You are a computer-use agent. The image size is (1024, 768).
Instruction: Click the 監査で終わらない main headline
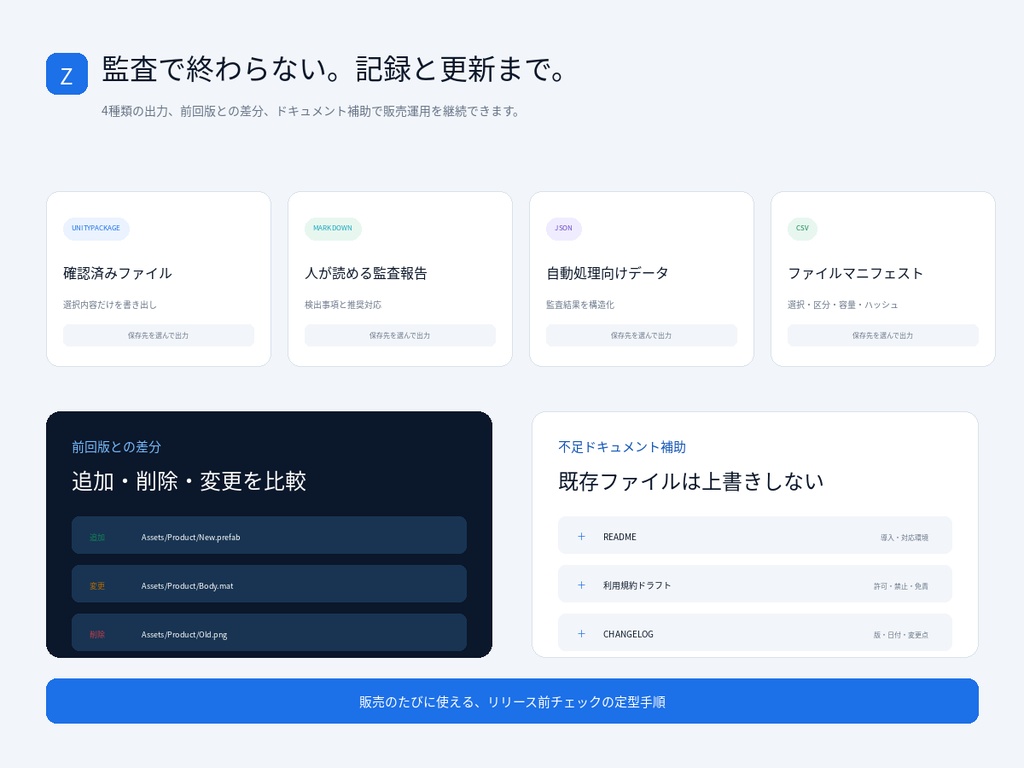point(334,69)
